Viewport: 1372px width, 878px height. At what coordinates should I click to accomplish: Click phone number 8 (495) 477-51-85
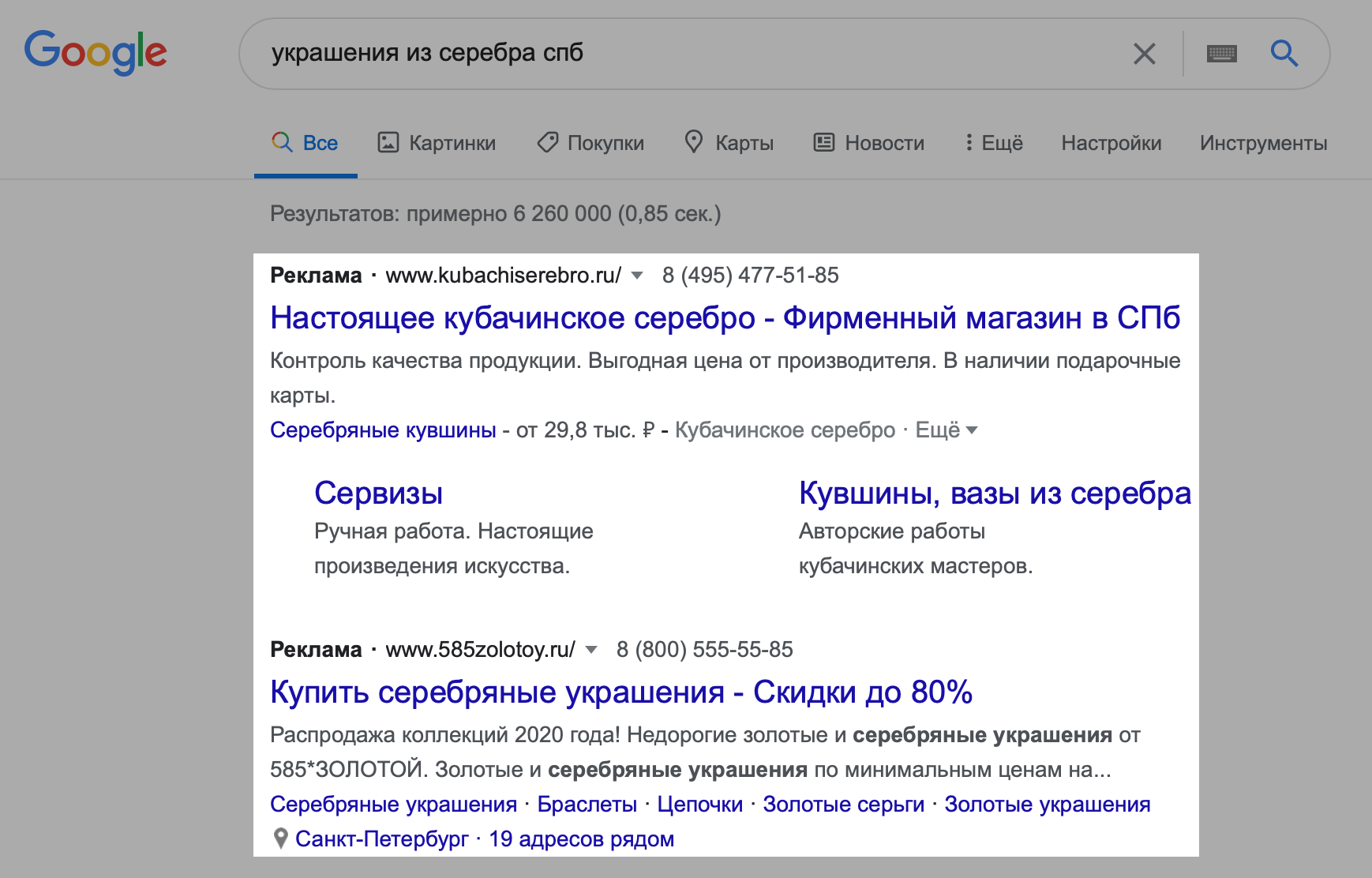[x=751, y=276]
